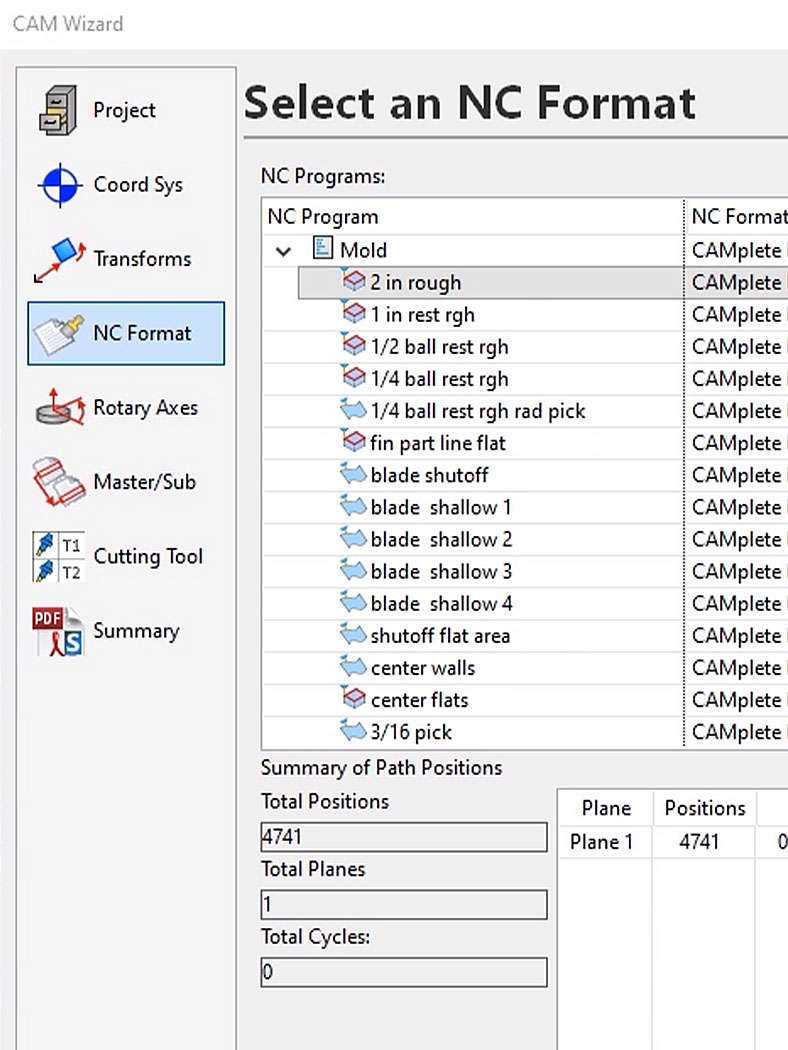The width and height of the screenshot is (788, 1050).
Task: Click the Positions column header
Action: tap(704, 808)
